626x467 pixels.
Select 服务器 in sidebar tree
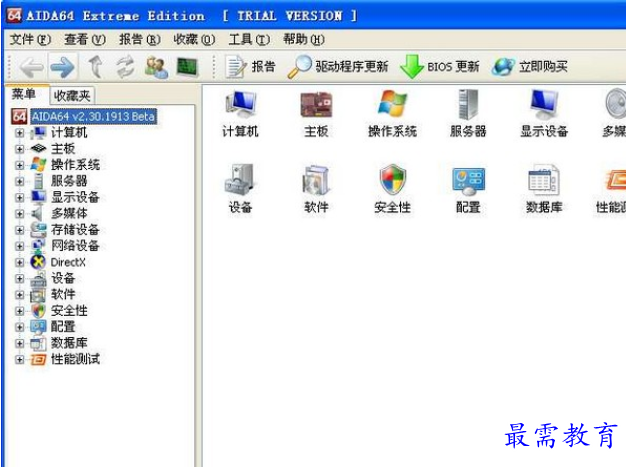coord(69,181)
